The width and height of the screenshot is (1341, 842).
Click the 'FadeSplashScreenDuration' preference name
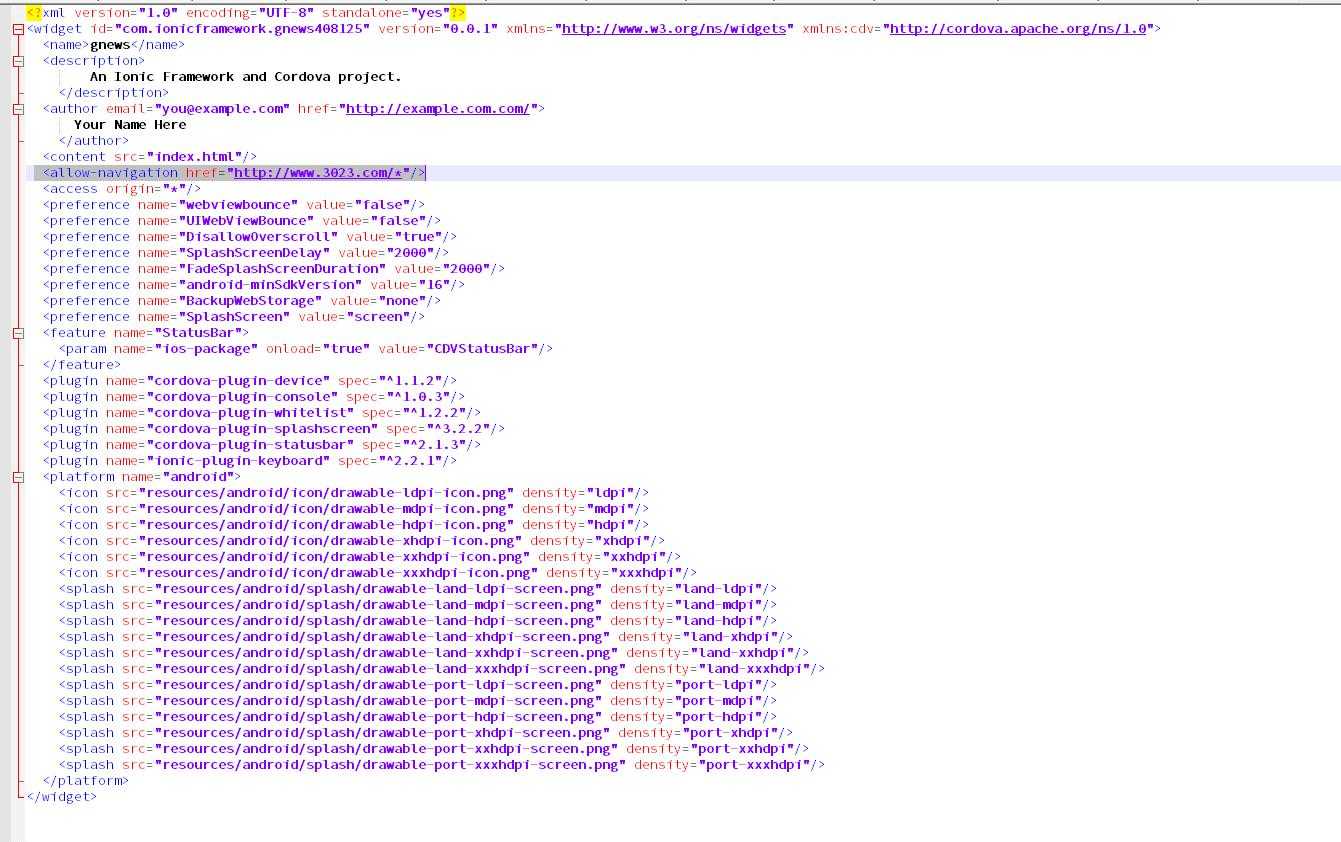tap(282, 269)
